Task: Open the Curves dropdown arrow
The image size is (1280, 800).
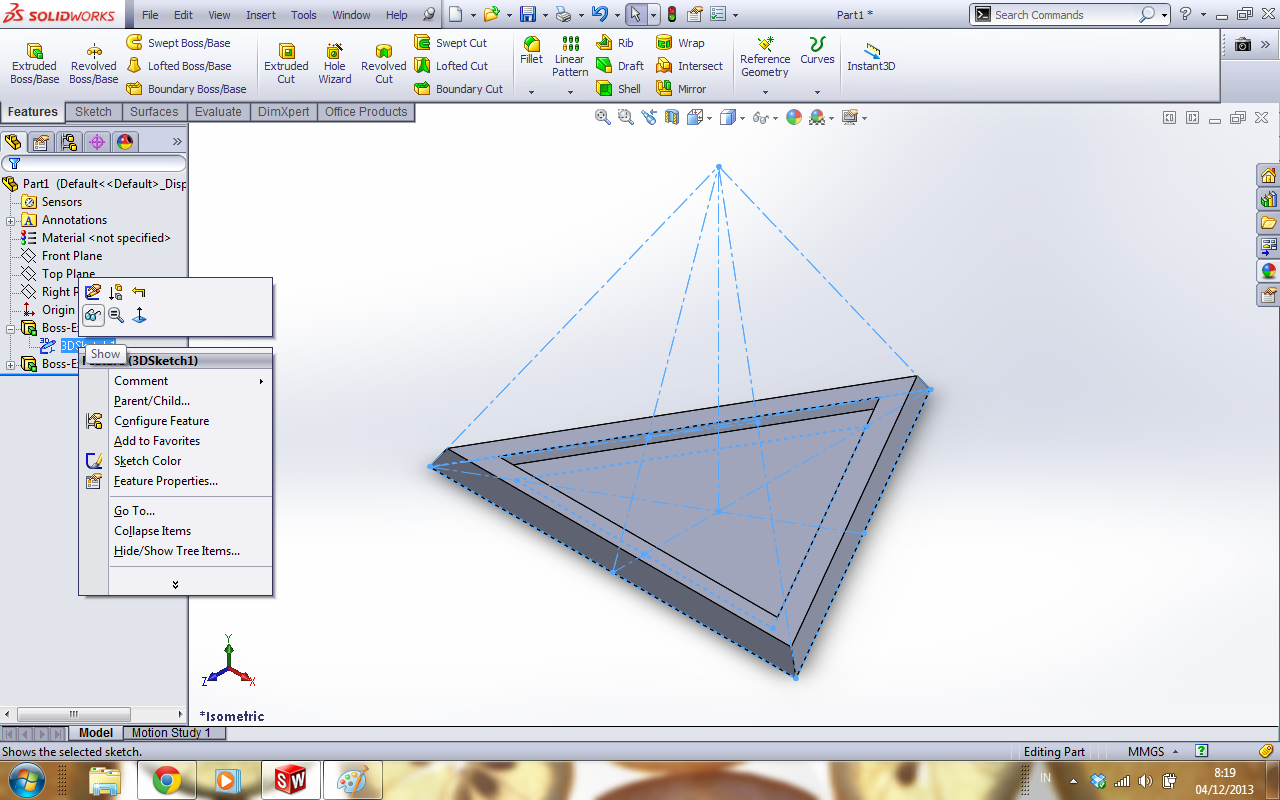Action: pos(817,92)
